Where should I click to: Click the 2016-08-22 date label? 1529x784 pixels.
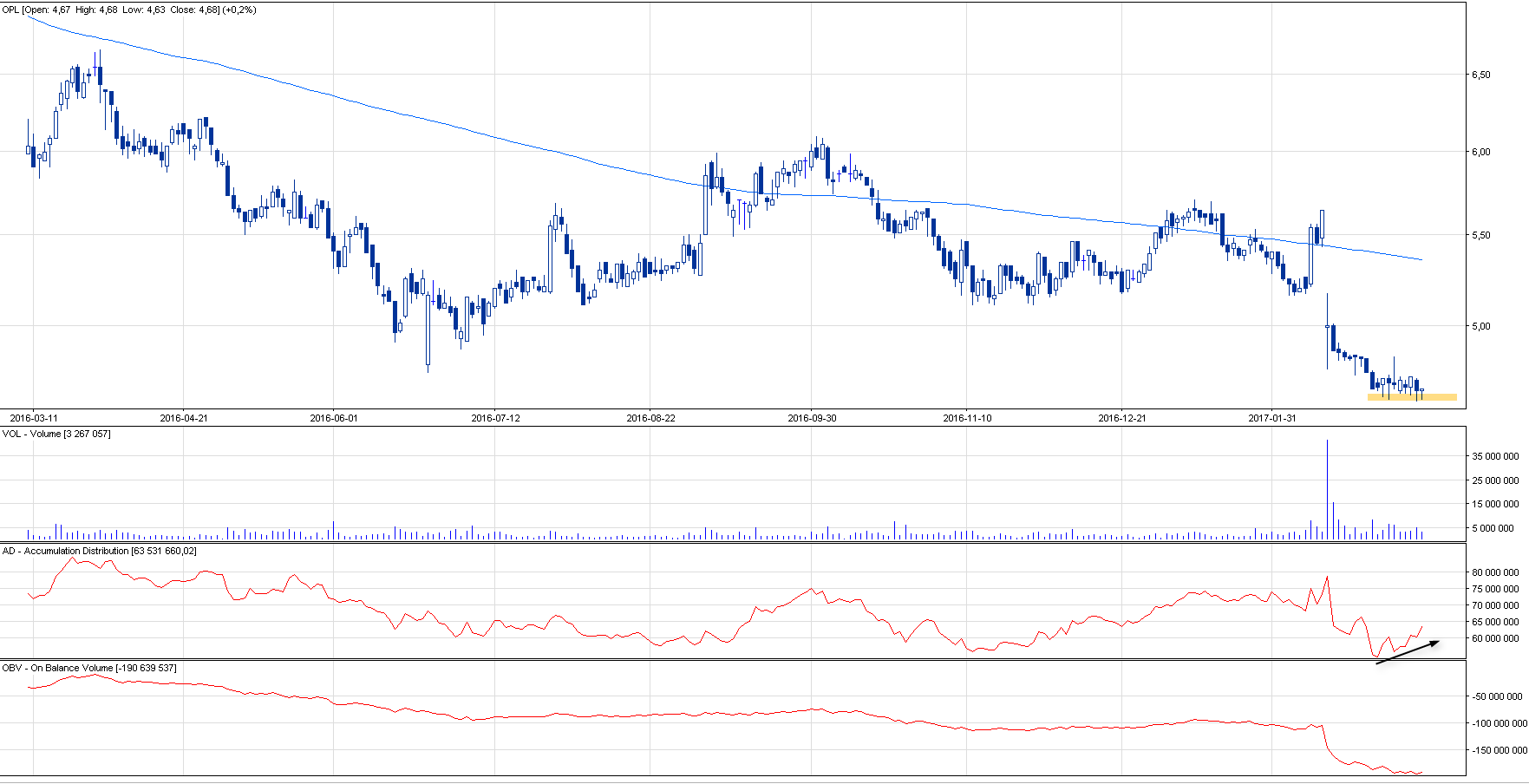650,418
